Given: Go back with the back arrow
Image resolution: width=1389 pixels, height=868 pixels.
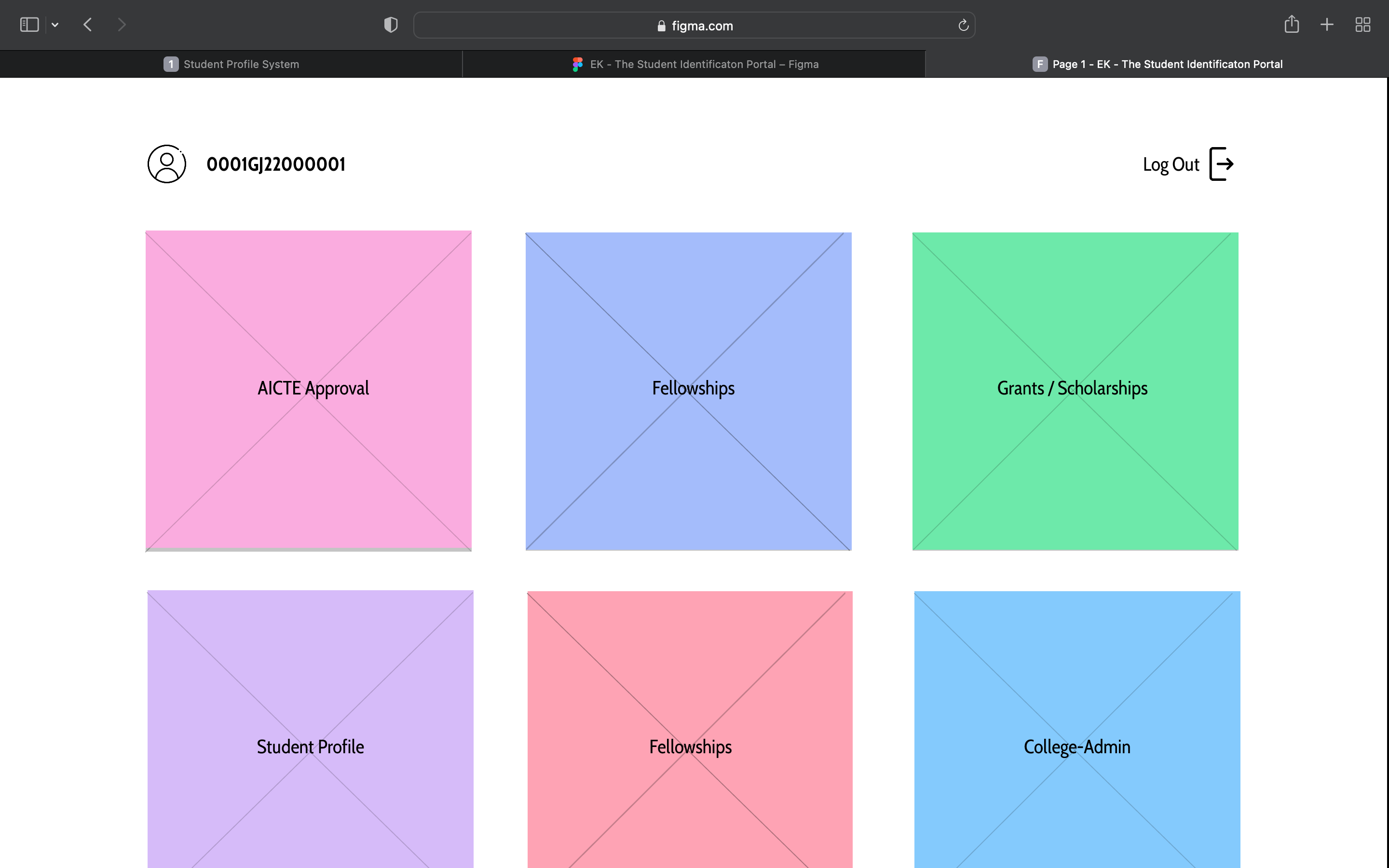Looking at the screenshot, I should [88, 25].
